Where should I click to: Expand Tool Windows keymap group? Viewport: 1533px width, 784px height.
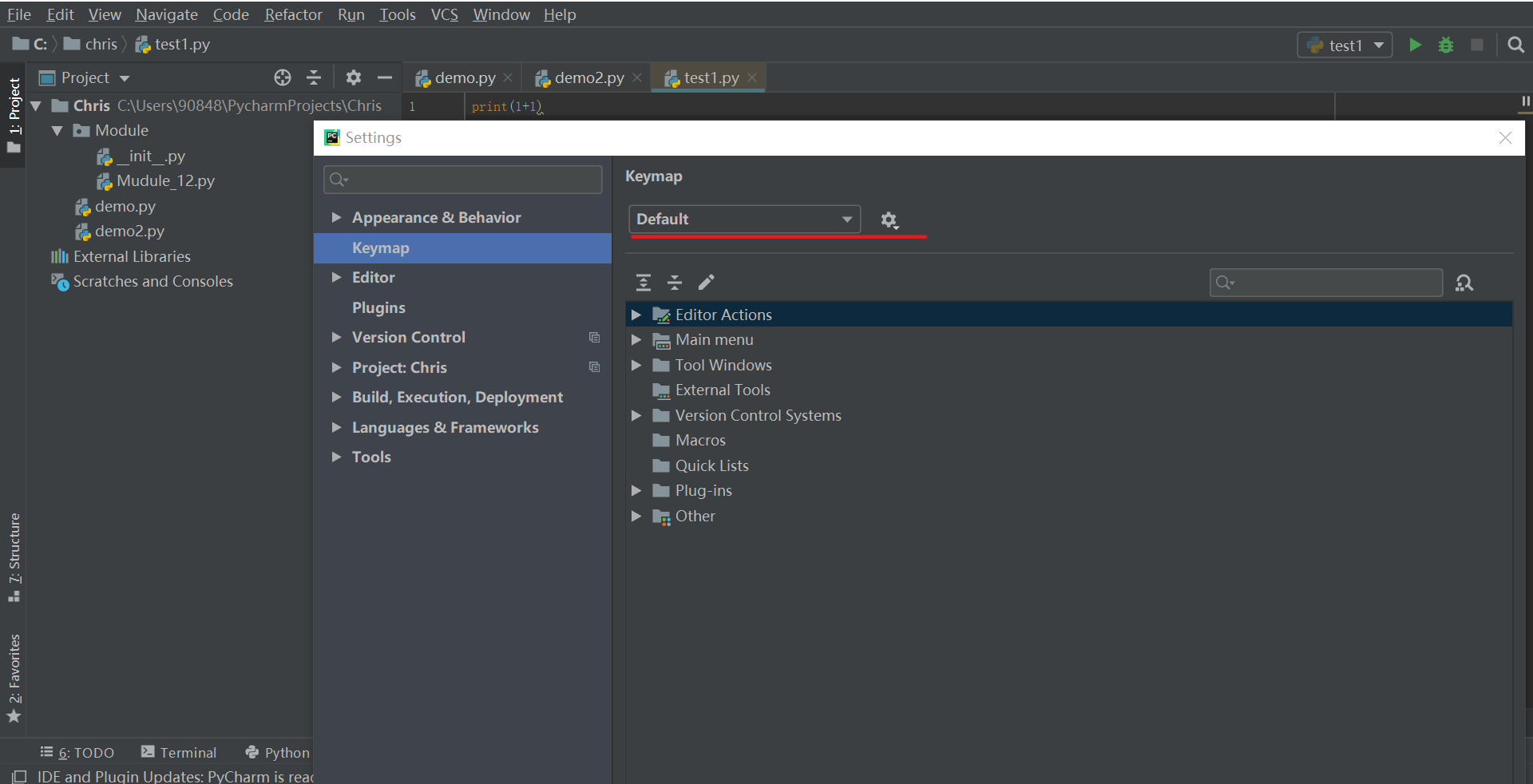pos(636,365)
